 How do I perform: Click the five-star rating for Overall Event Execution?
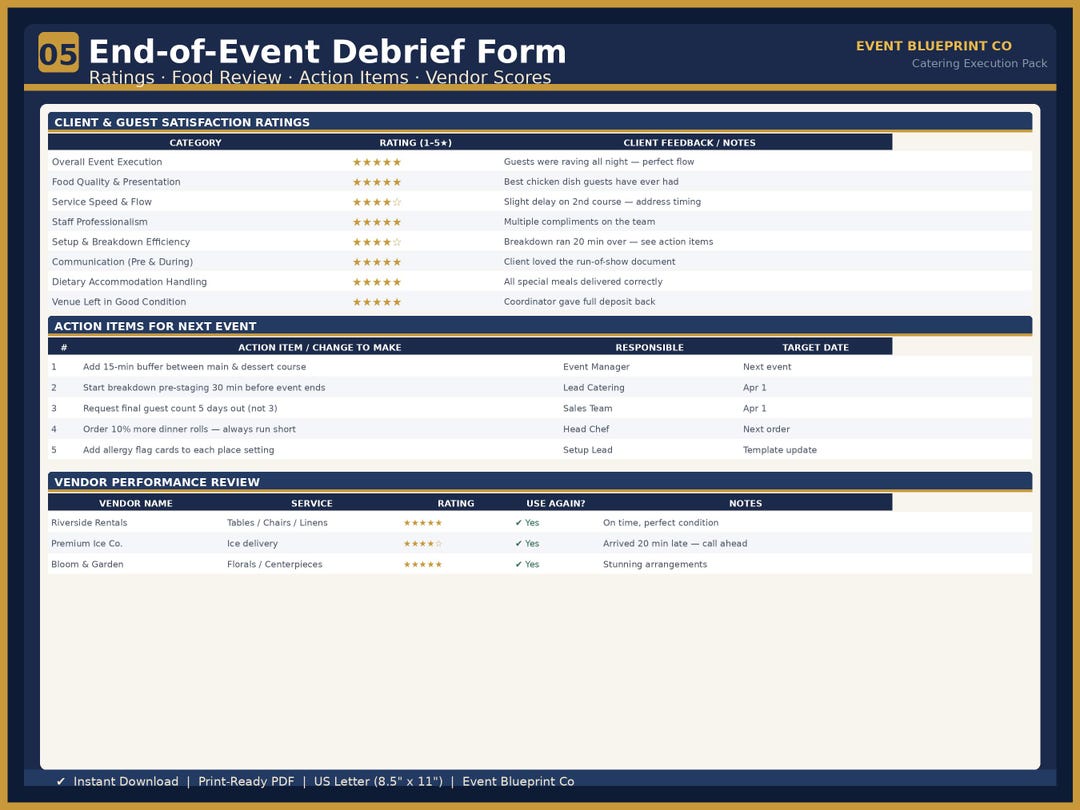377,163
